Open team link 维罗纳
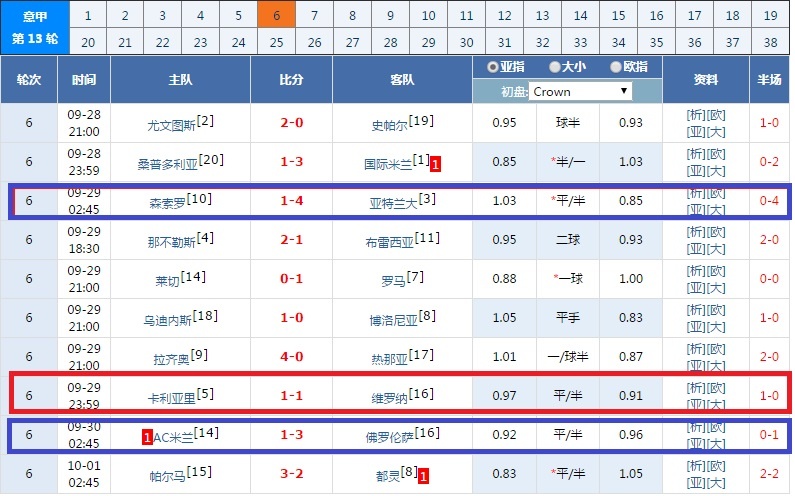Screen dimensions: 795x496 point(389,399)
